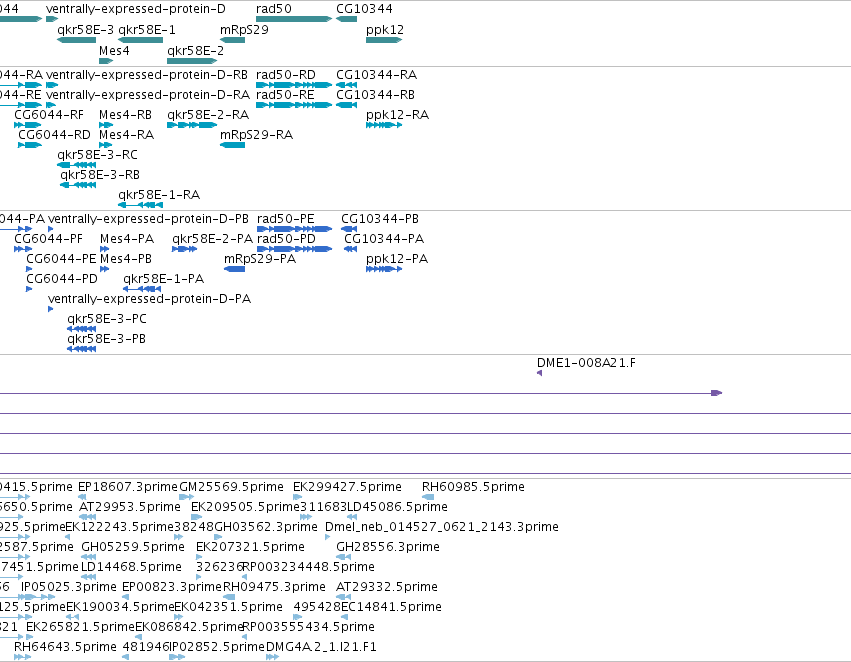Click ventrally-expressed-protein-D-PB protein label

coord(148,220)
